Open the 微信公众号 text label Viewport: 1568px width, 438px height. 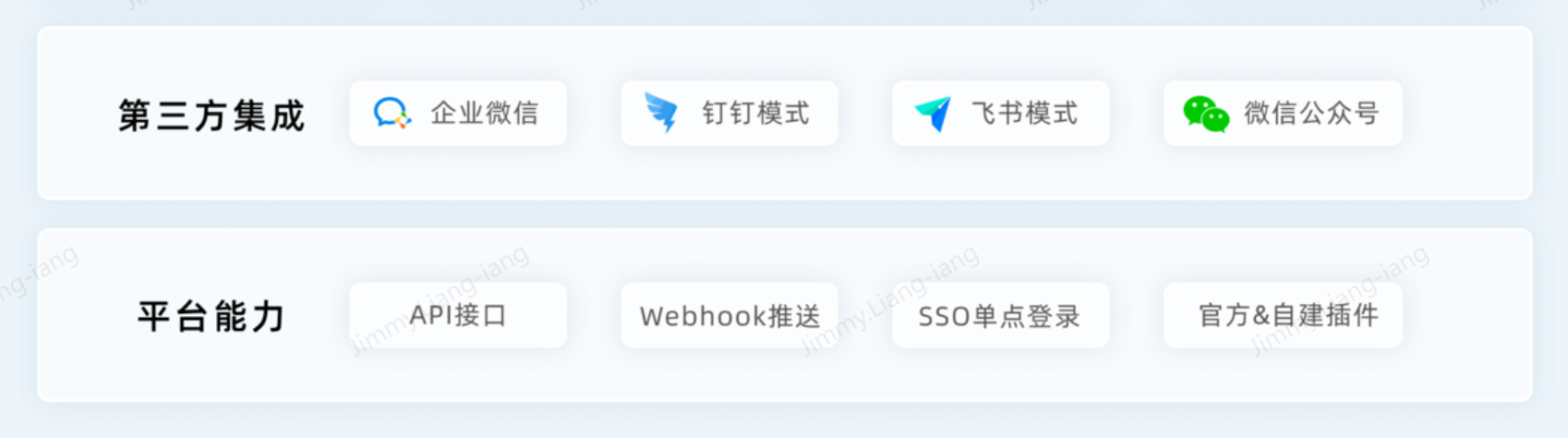point(1311,114)
